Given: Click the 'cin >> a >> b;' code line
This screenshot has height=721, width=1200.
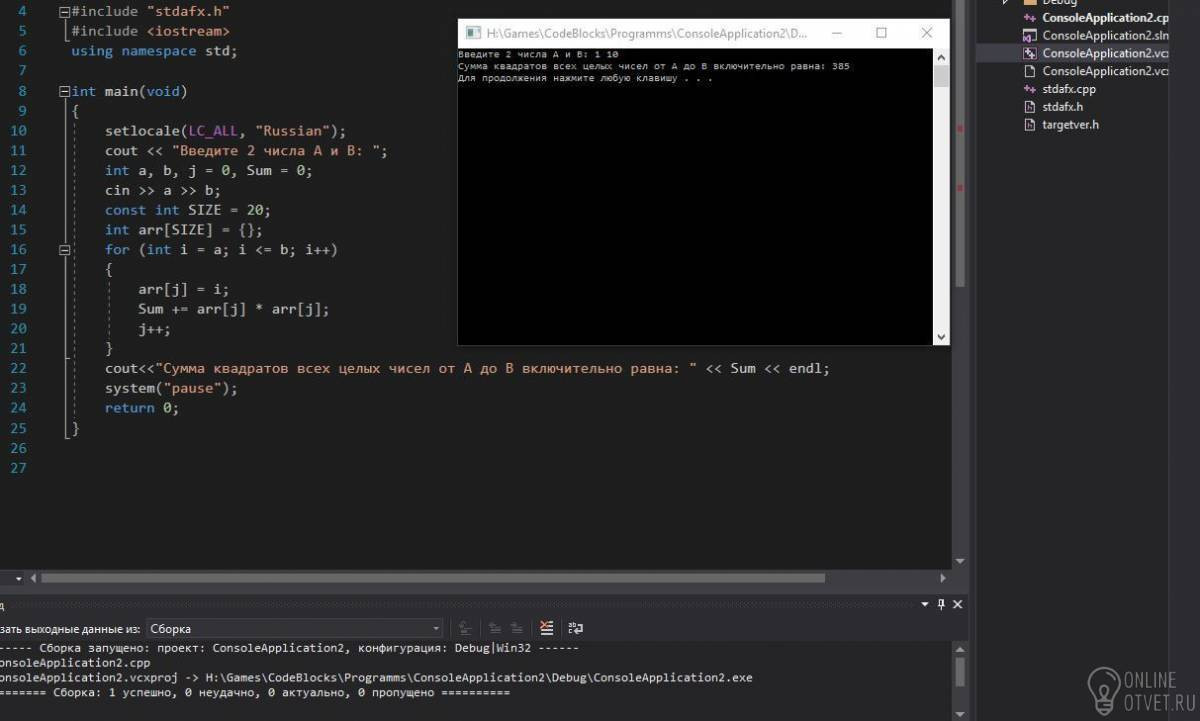Looking at the screenshot, I should pos(163,190).
